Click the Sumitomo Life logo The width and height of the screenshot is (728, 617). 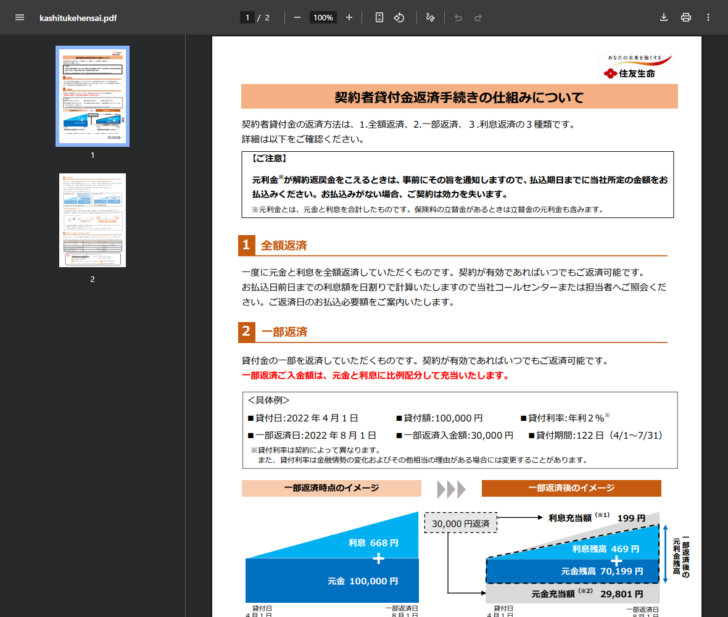click(x=636, y=67)
